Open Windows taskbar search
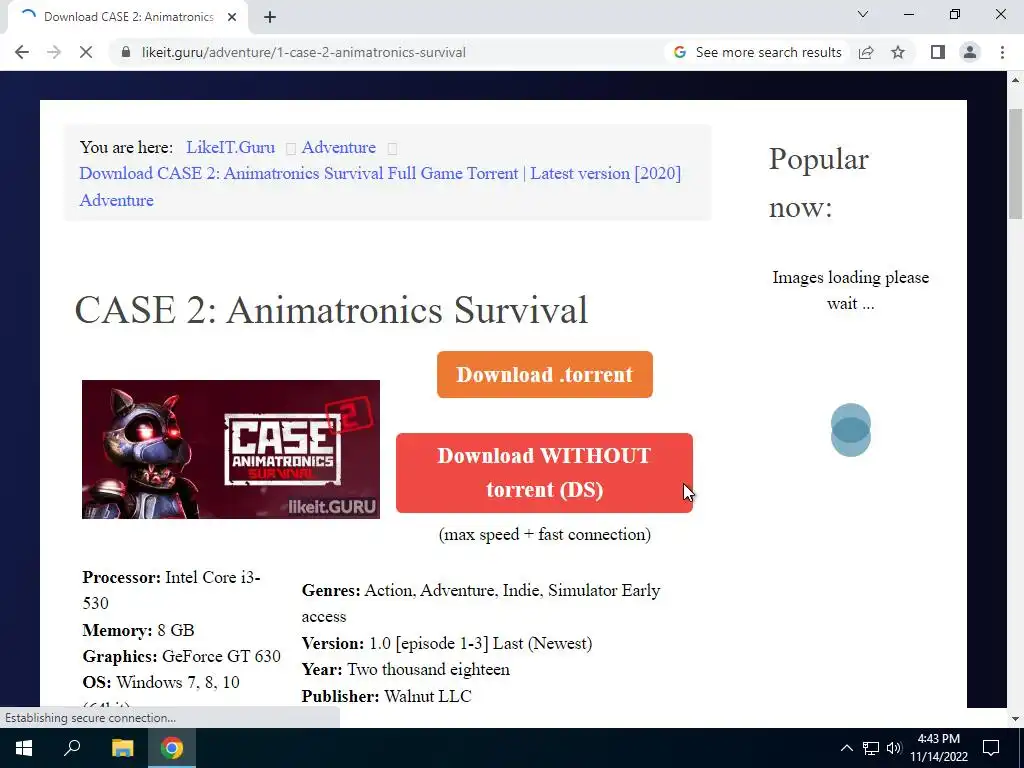This screenshot has height=768, width=1024. point(72,748)
